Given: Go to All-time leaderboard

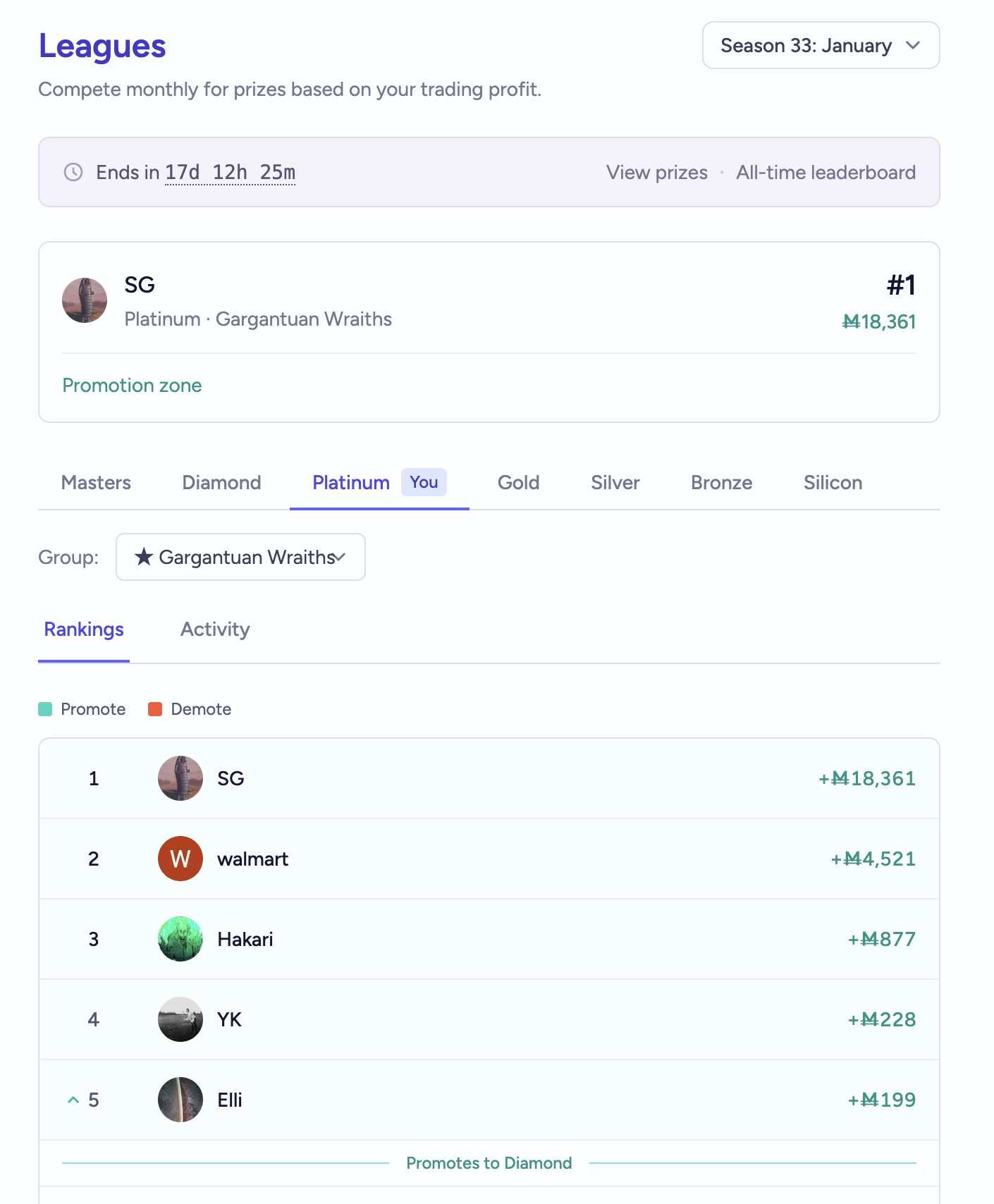Looking at the screenshot, I should point(826,172).
